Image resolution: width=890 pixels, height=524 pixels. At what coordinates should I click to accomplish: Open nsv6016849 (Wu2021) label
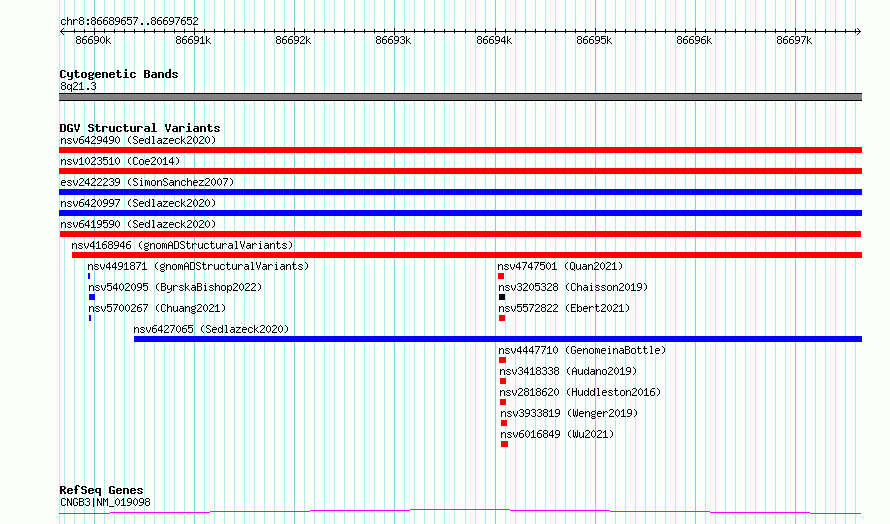point(557,434)
